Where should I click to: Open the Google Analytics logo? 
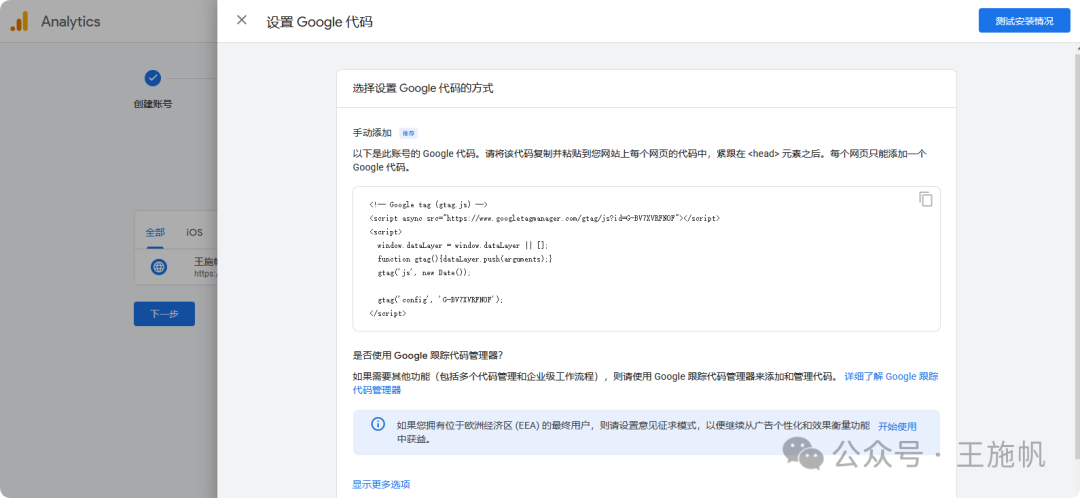pyautogui.click(x=19, y=21)
